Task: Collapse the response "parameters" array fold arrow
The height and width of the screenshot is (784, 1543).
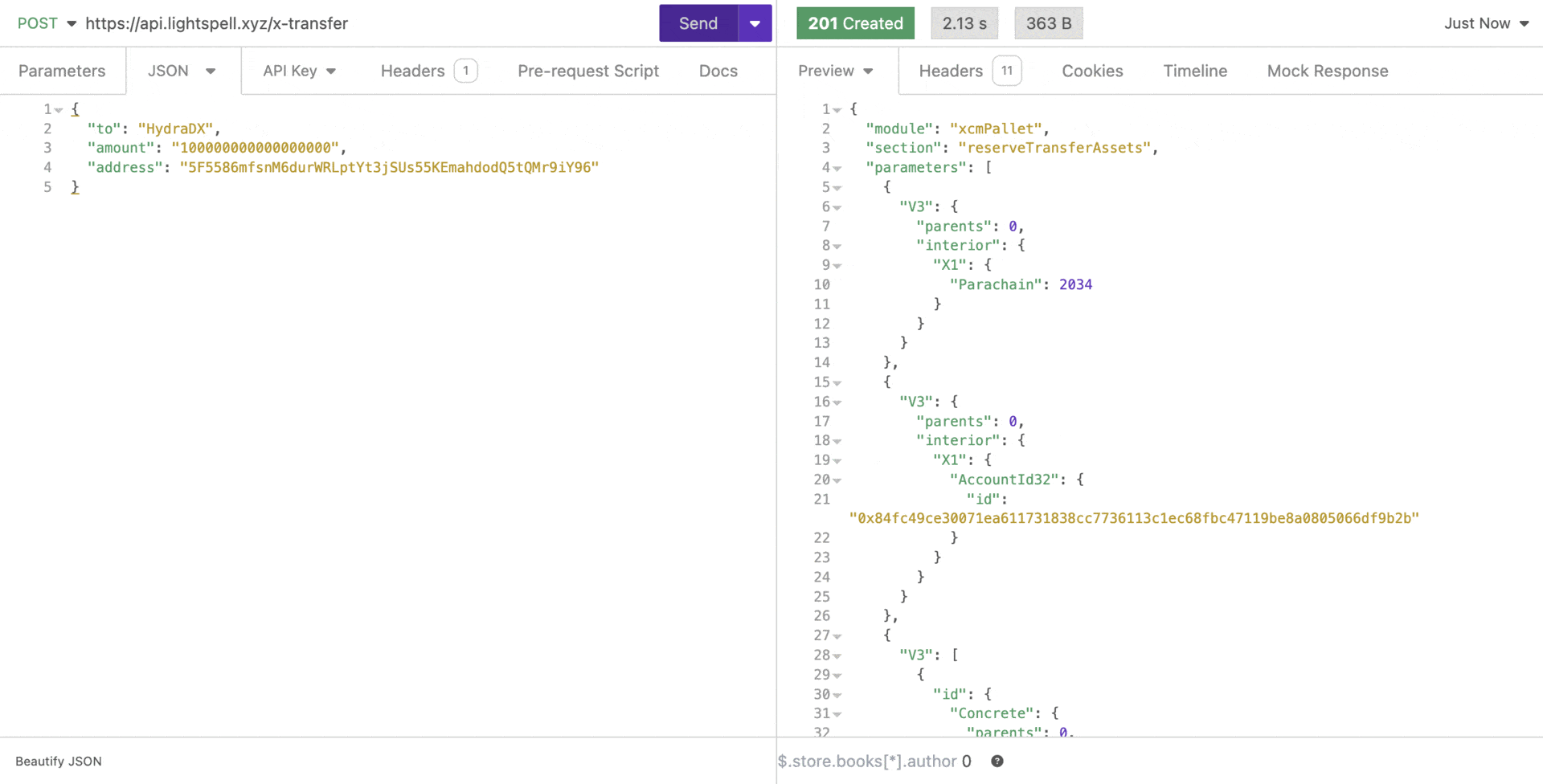Action: [837, 168]
